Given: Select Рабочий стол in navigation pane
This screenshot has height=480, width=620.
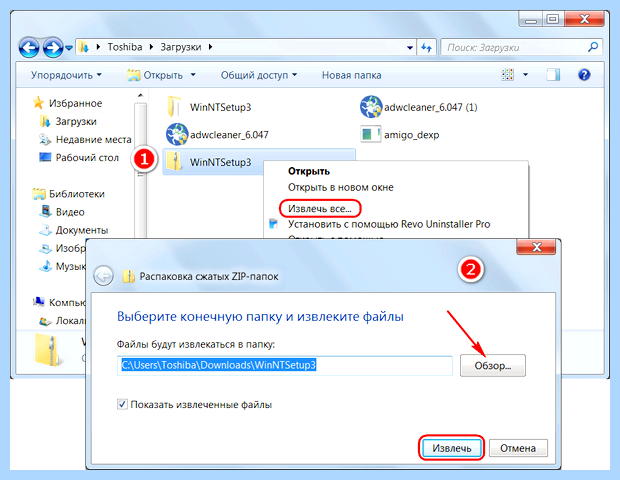Looking at the screenshot, I should 79,157.
